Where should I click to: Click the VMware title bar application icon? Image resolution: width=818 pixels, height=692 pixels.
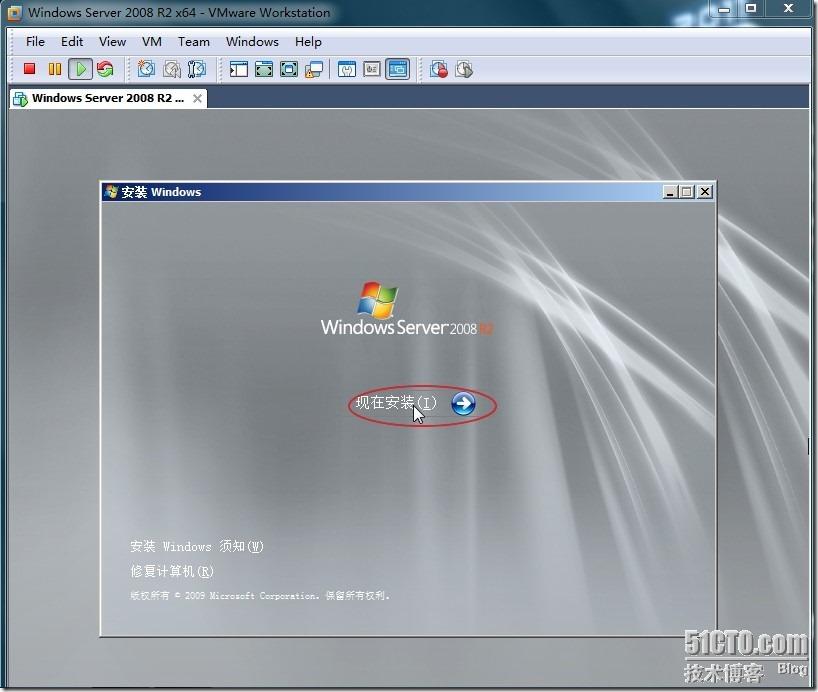(x=14, y=13)
